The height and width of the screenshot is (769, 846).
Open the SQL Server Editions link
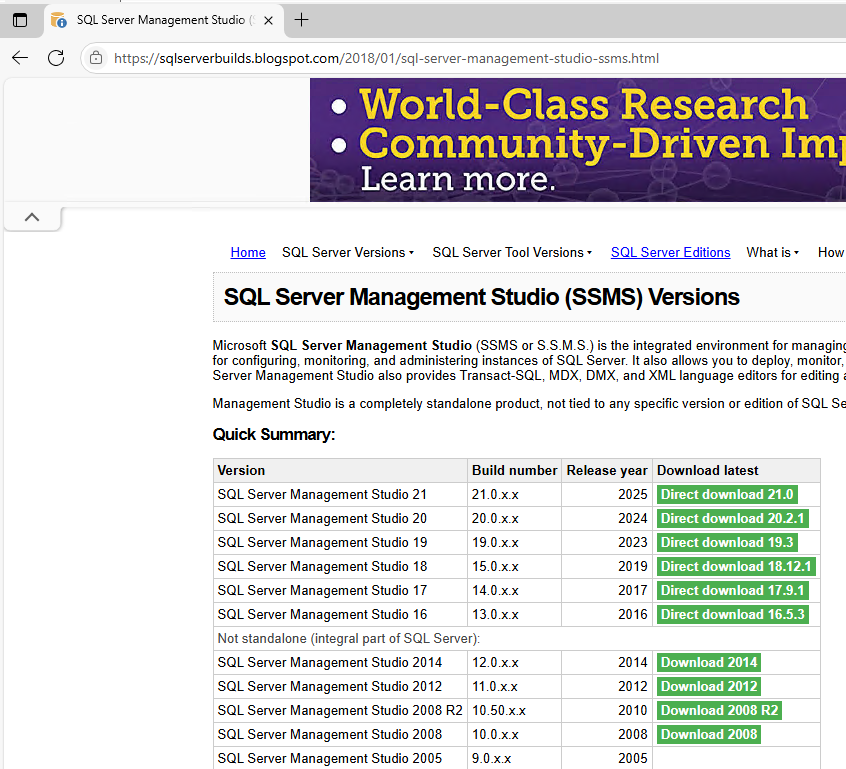point(671,253)
